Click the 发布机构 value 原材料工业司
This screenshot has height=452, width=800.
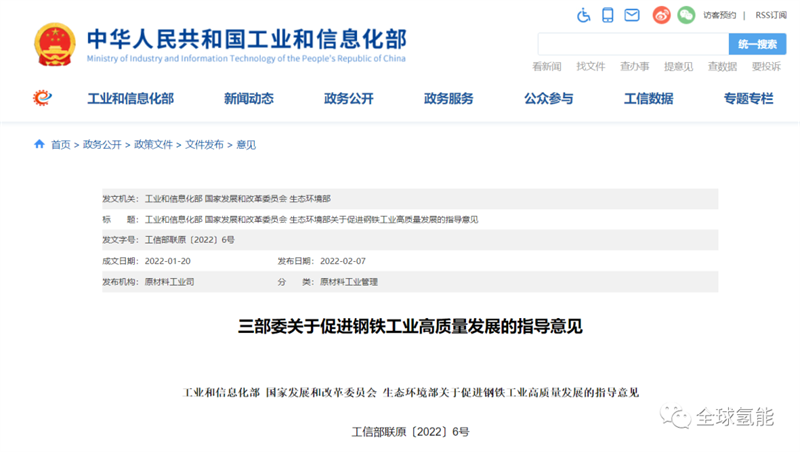[x=169, y=282]
